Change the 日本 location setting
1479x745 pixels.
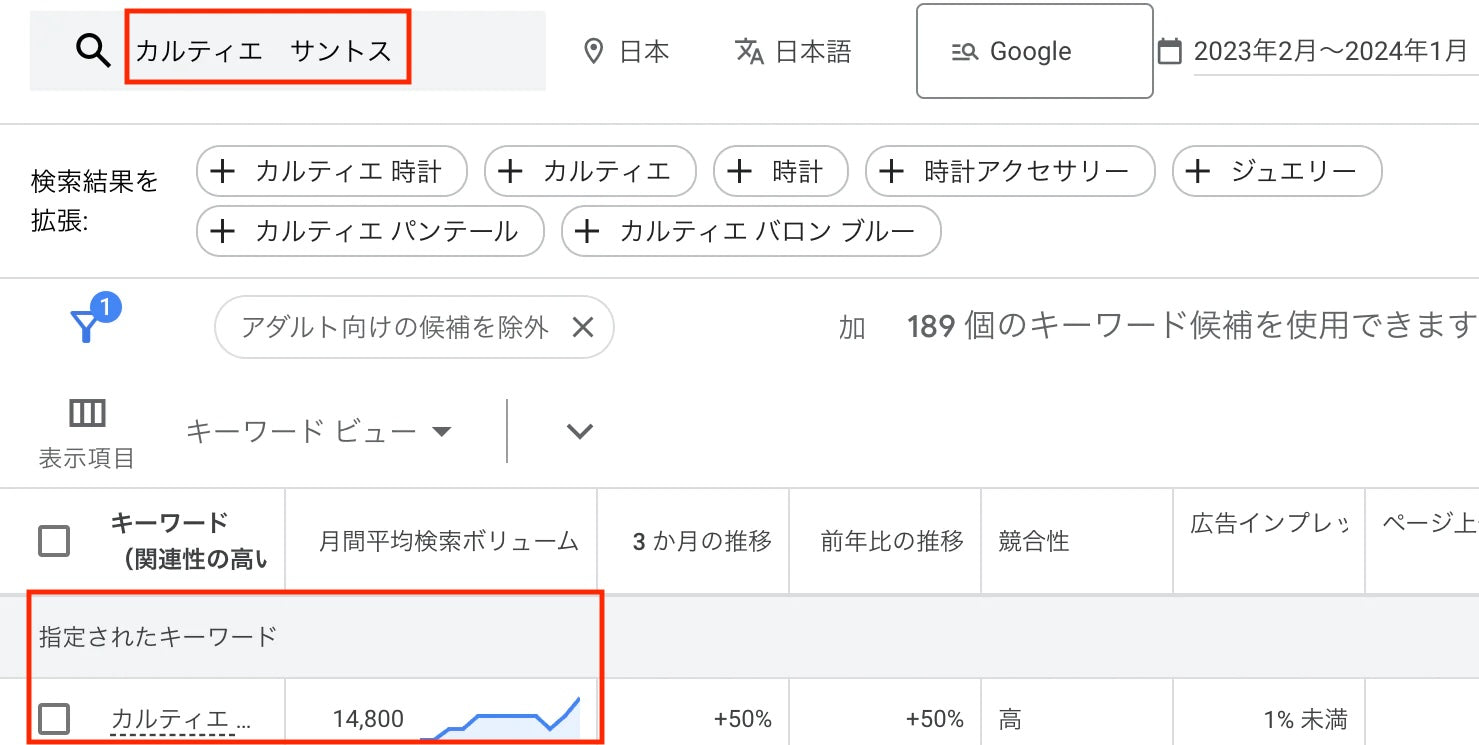point(627,51)
